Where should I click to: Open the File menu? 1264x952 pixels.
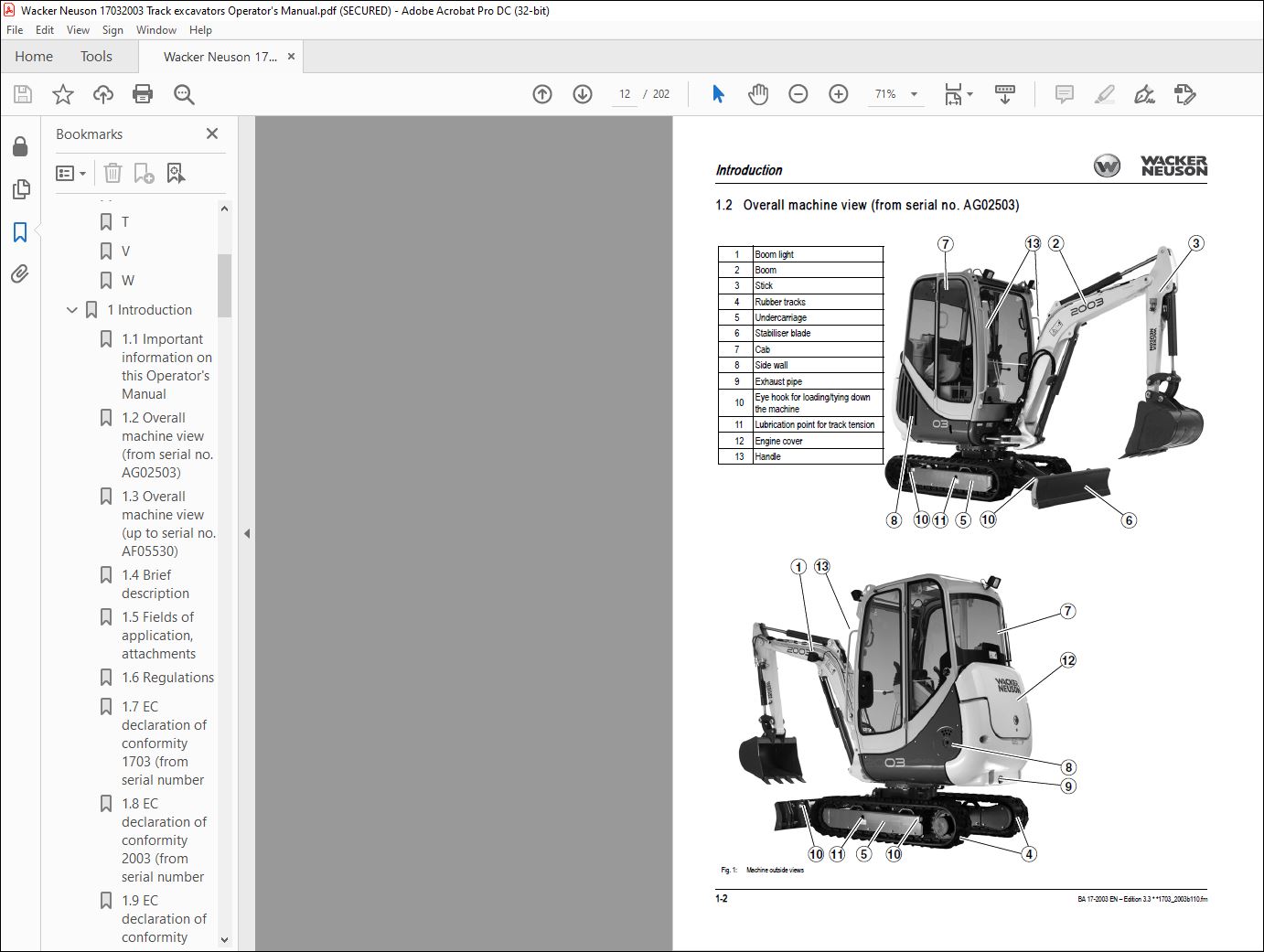[15, 30]
